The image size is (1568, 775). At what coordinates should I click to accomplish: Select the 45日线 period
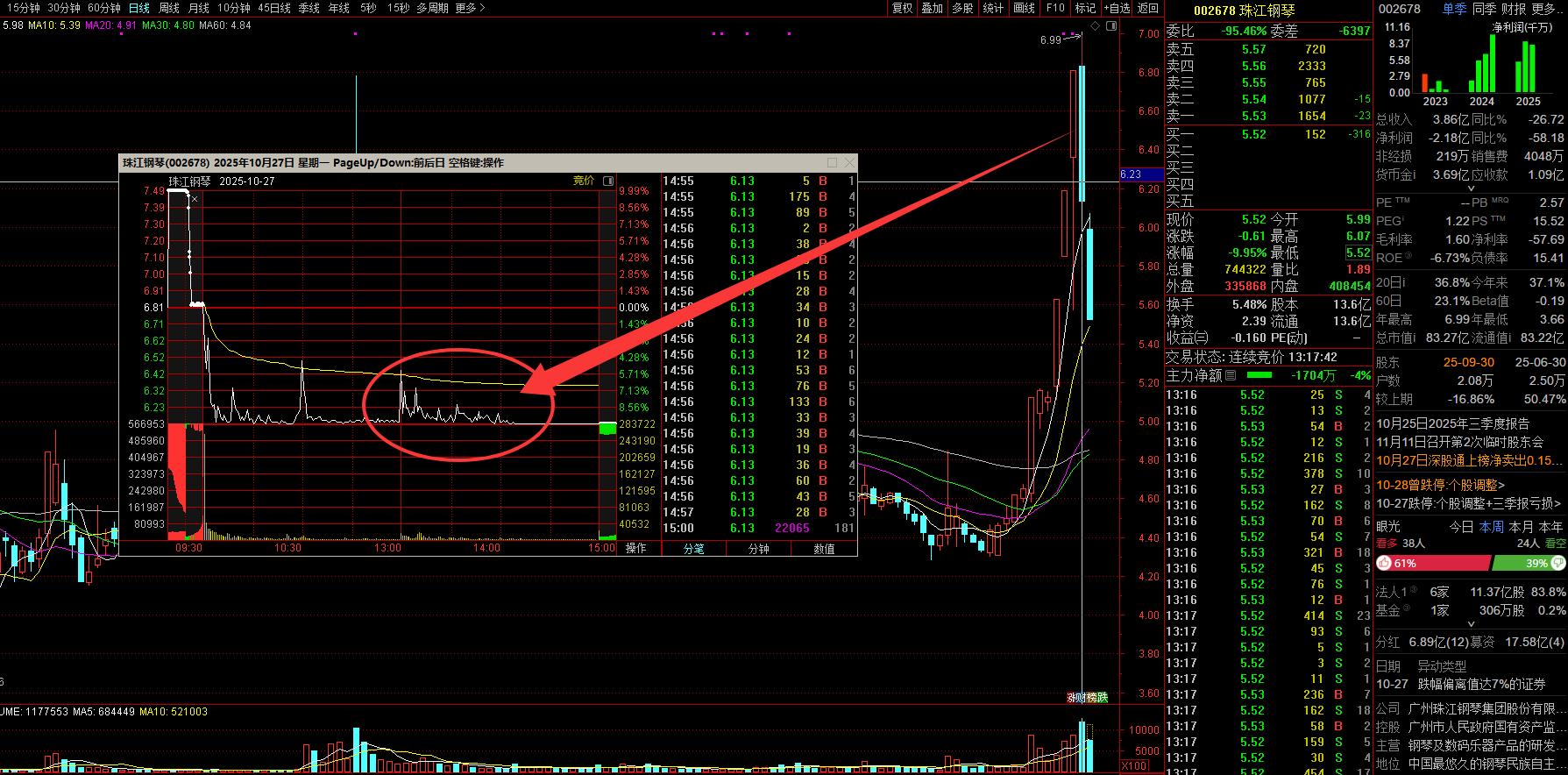(274, 8)
